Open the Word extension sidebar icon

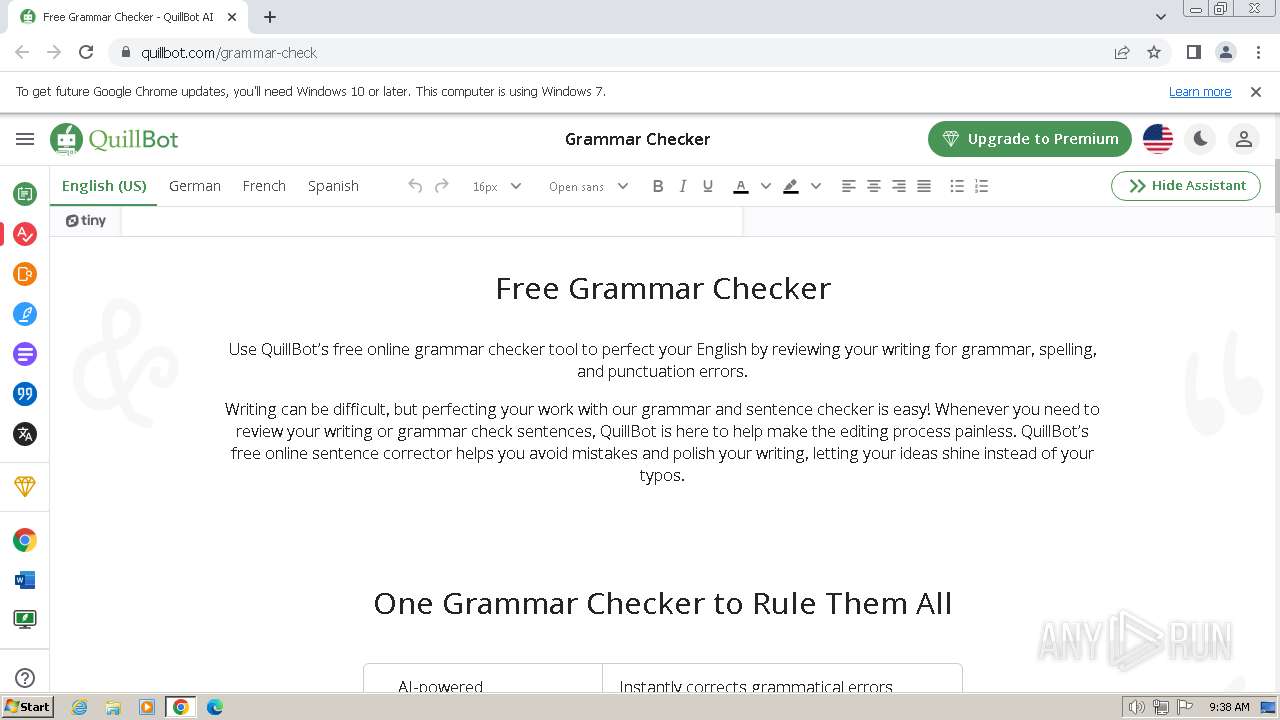25,580
